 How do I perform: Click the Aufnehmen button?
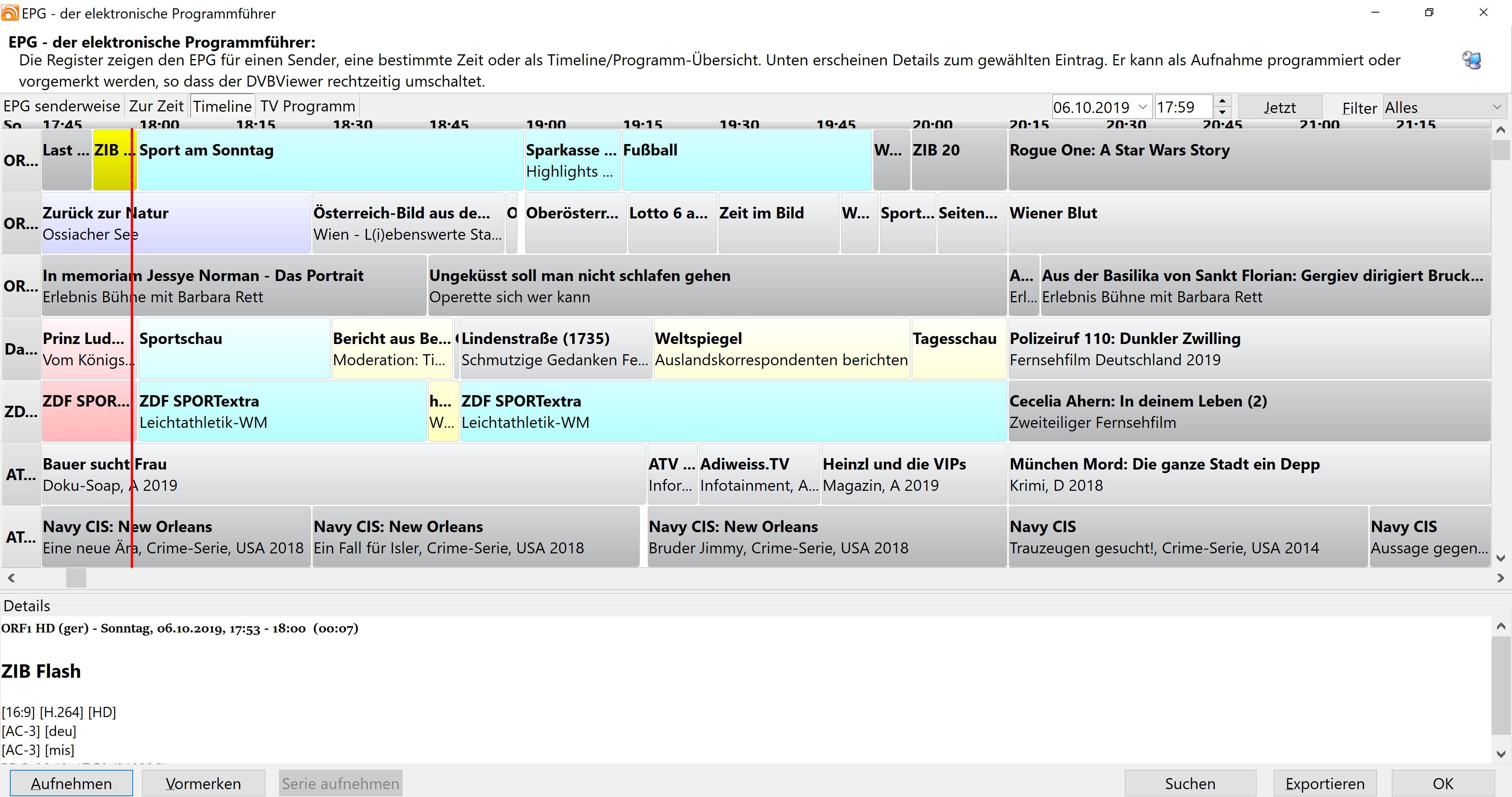[71, 784]
